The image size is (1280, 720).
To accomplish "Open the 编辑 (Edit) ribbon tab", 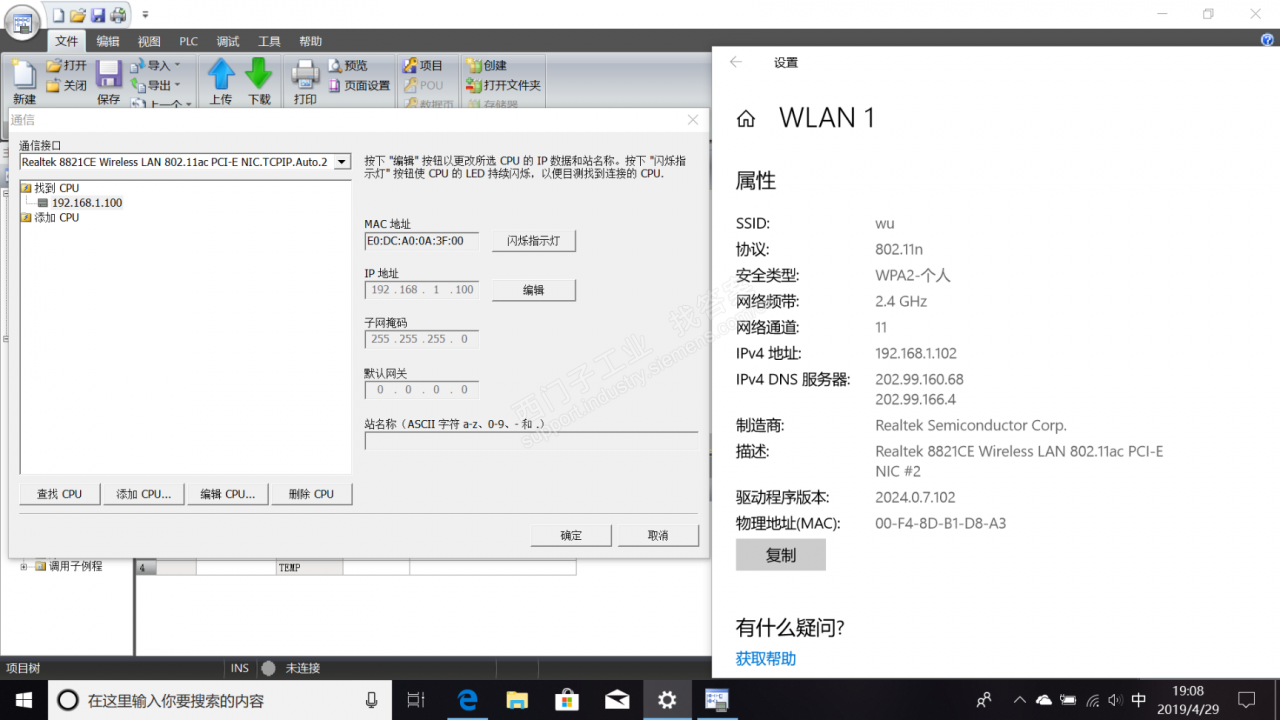I will pyautogui.click(x=108, y=41).
